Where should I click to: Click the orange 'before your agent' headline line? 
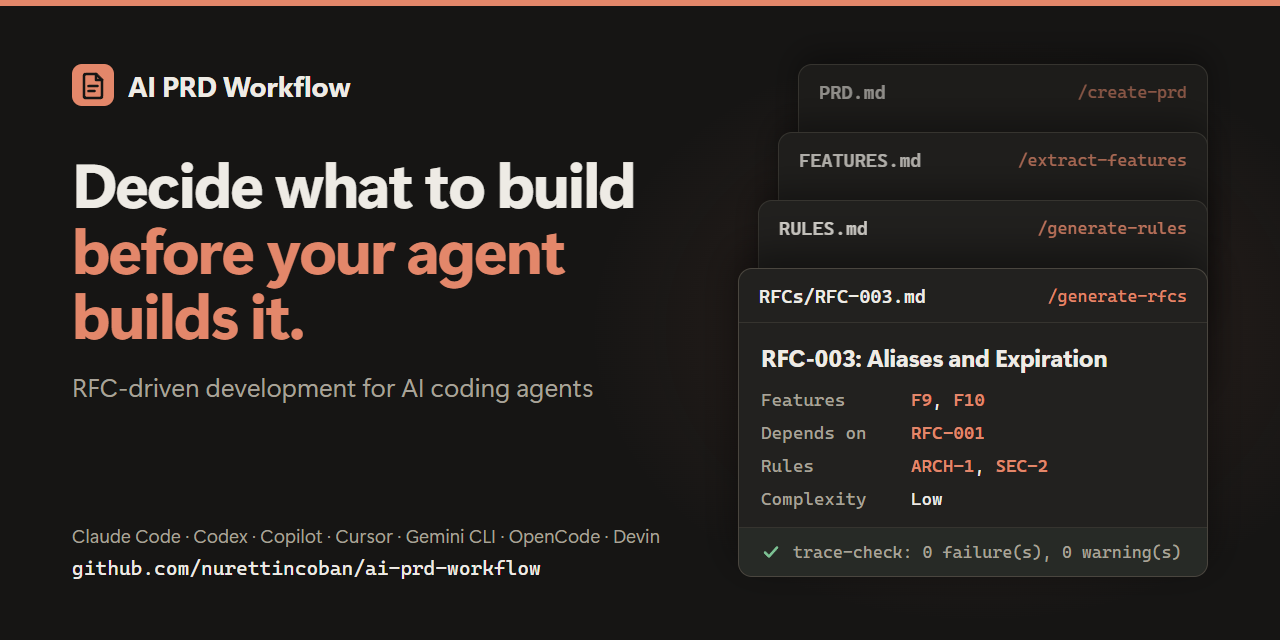point(319,255)
